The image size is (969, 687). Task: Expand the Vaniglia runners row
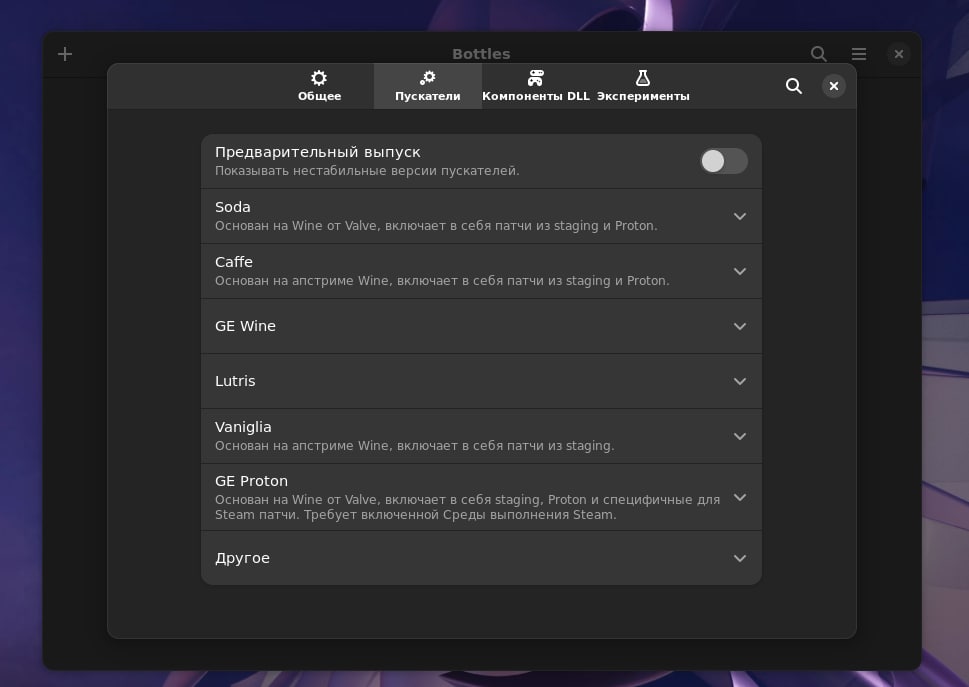tap(481, 436)
